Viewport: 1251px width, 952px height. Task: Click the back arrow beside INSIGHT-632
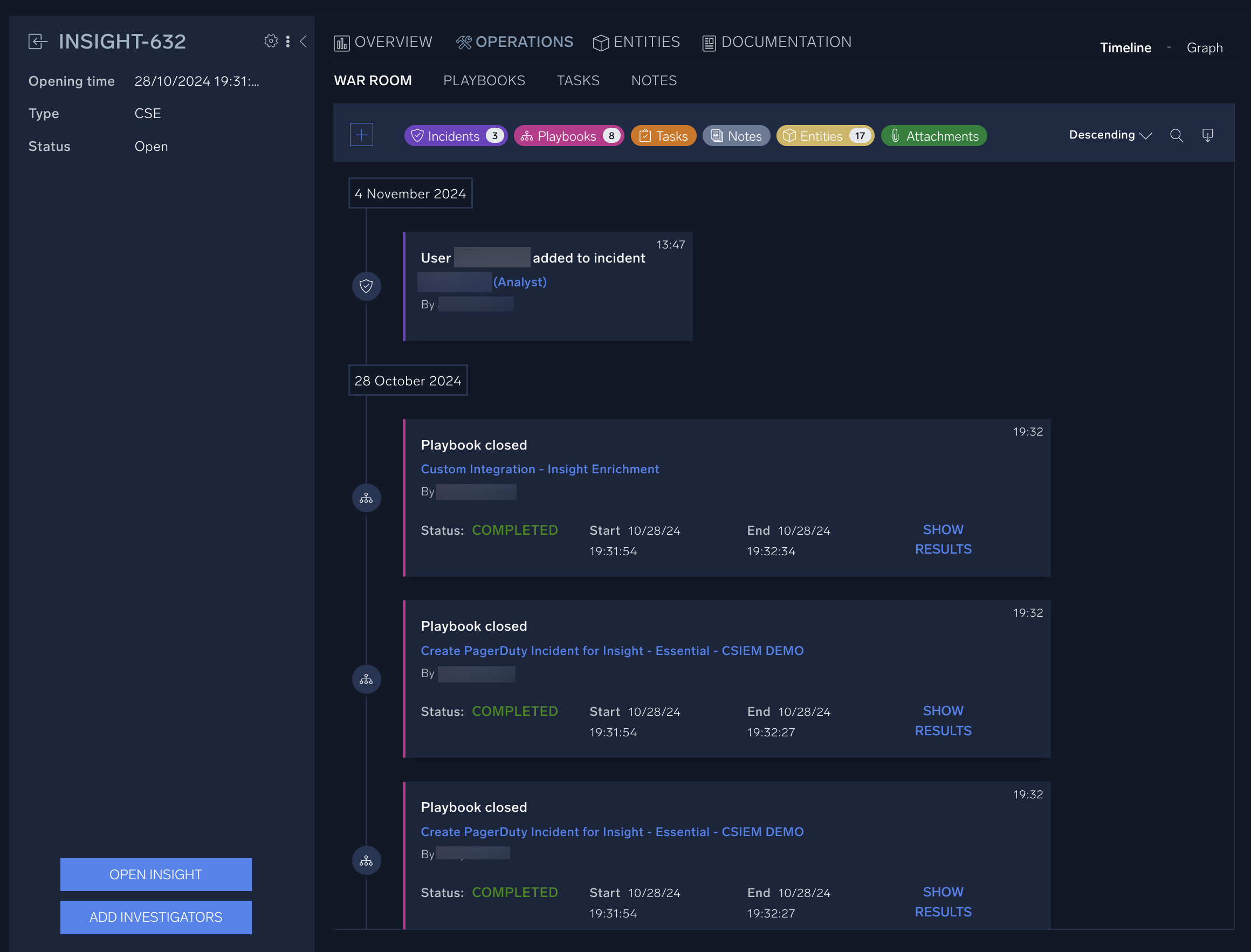(x=37, y=41)
